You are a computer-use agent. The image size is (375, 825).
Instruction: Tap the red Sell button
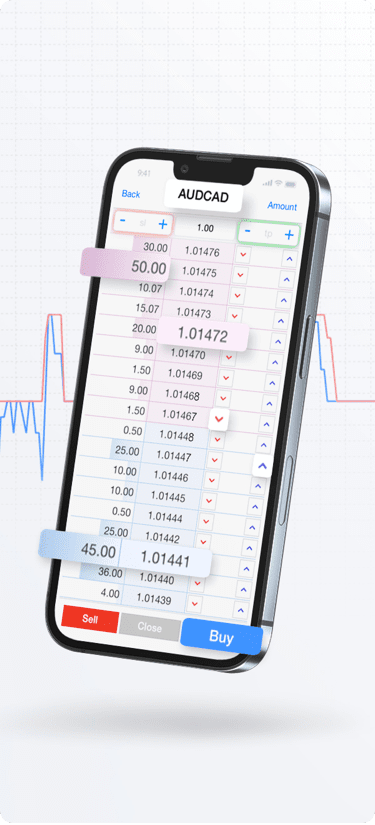(x=90, y=619)
